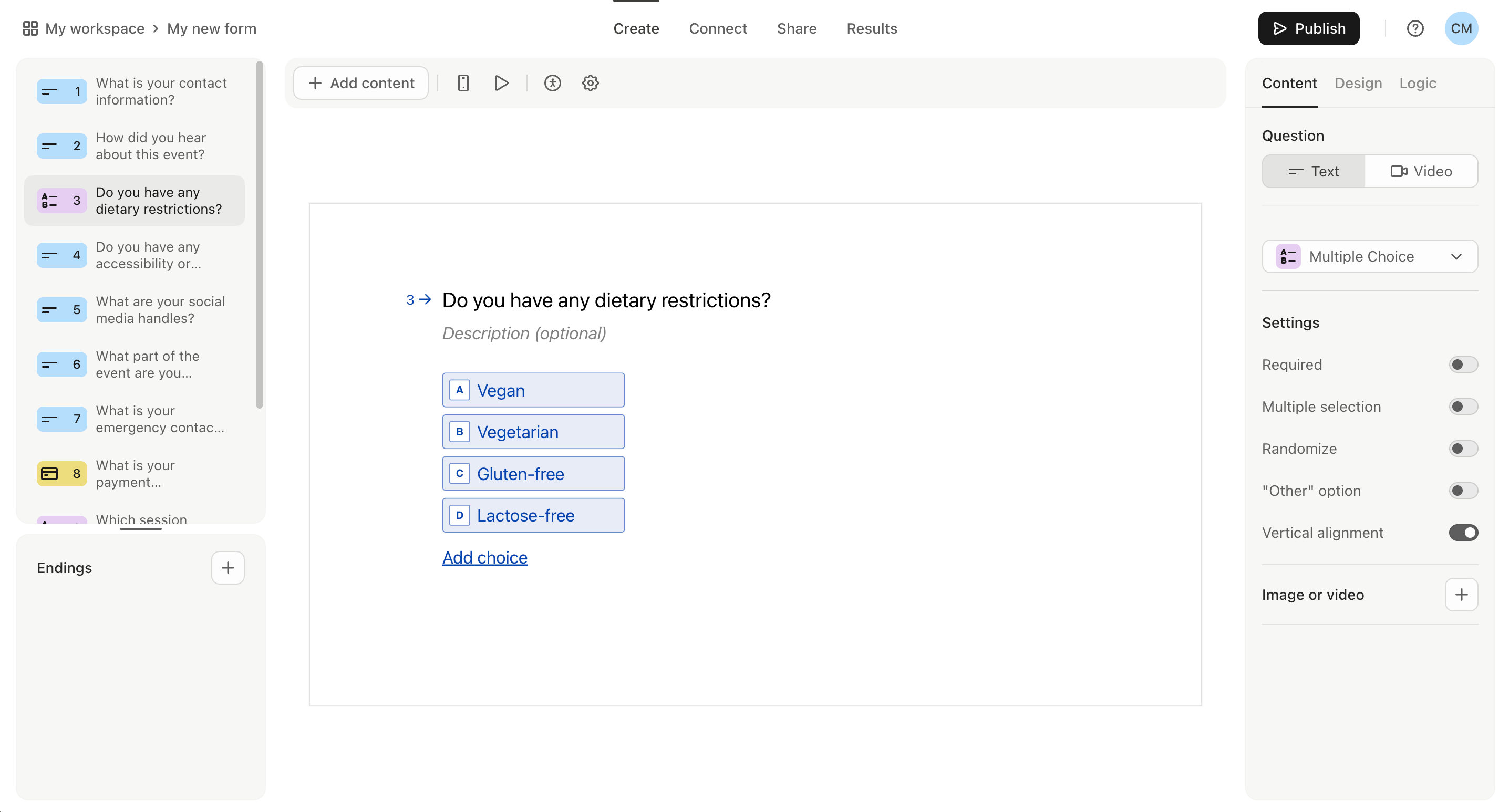Toggle the Required switch

pyautogui.click(x=1463, y=365)
